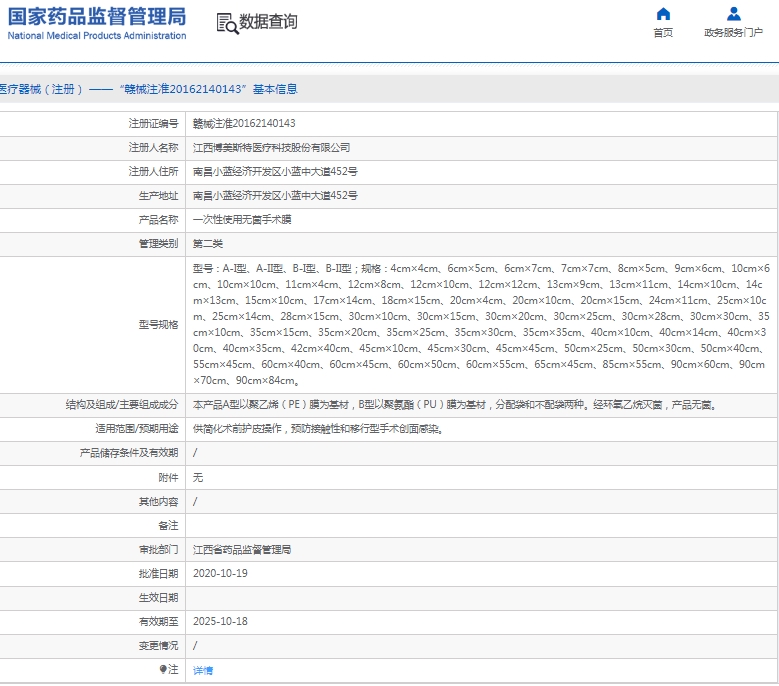
Task: Select the page title 赣械注准20162140143 基本信息
Action: pos(209,89)
